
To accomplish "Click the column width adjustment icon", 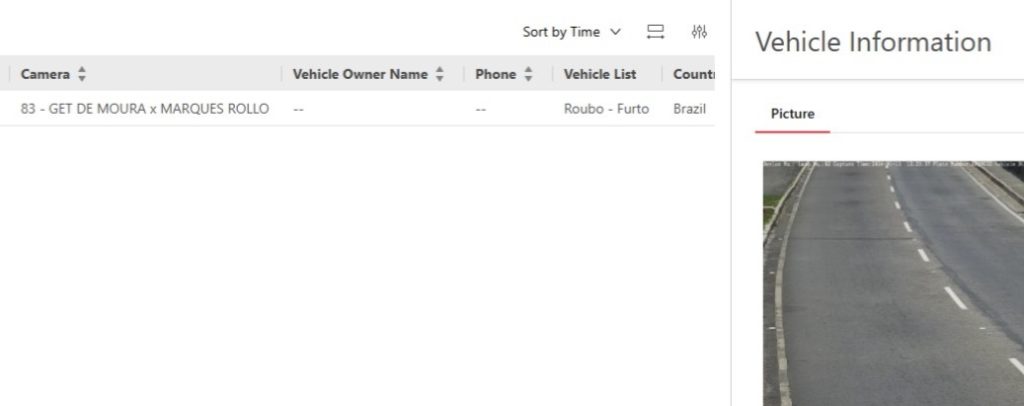I will [656, 32].
